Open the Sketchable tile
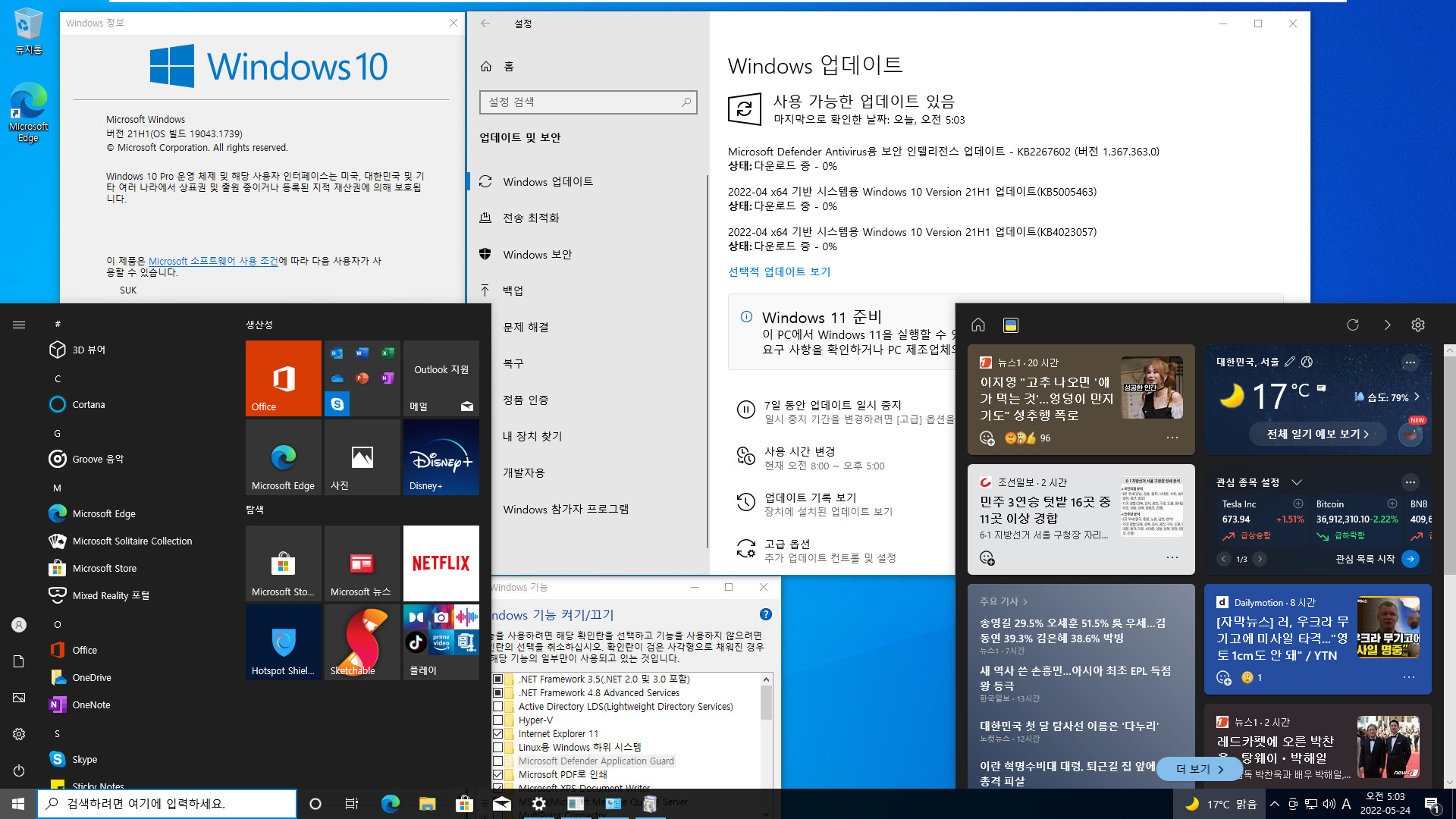Screen dimensions: 1456x819 click(362, 642)
